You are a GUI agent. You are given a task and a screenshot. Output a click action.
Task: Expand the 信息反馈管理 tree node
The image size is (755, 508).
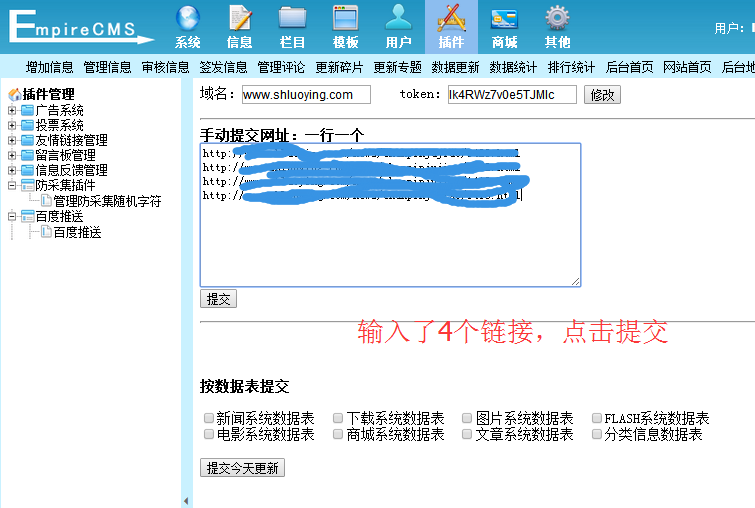tap(12, 170)
